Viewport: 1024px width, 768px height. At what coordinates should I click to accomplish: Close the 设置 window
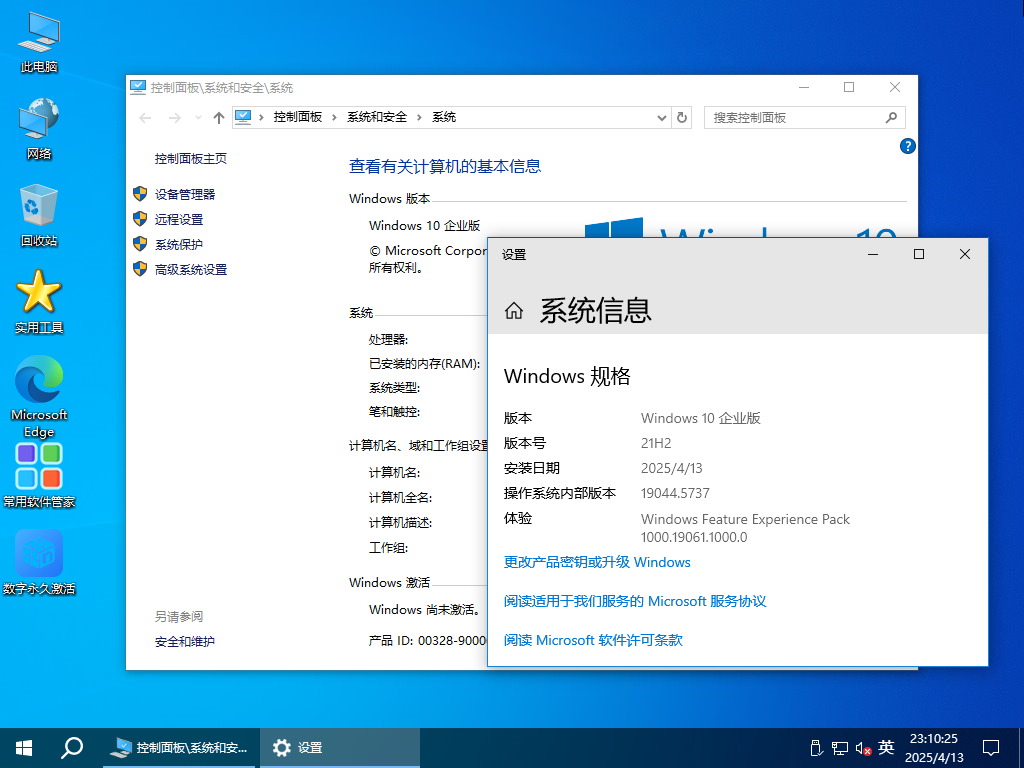[x=965, y=254]
